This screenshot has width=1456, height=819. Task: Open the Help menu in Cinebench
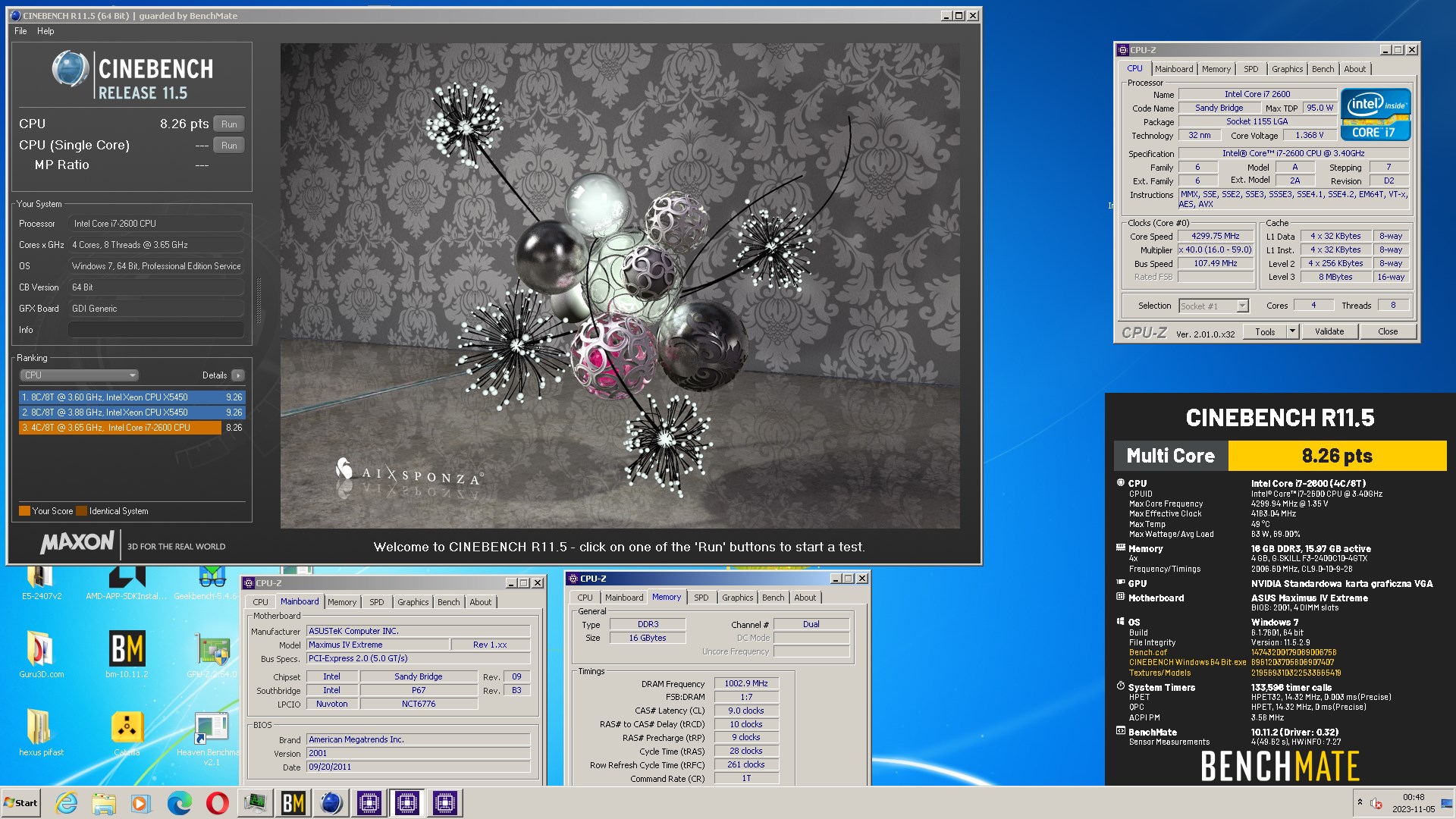pyautogui.click(x=45, y=31)
